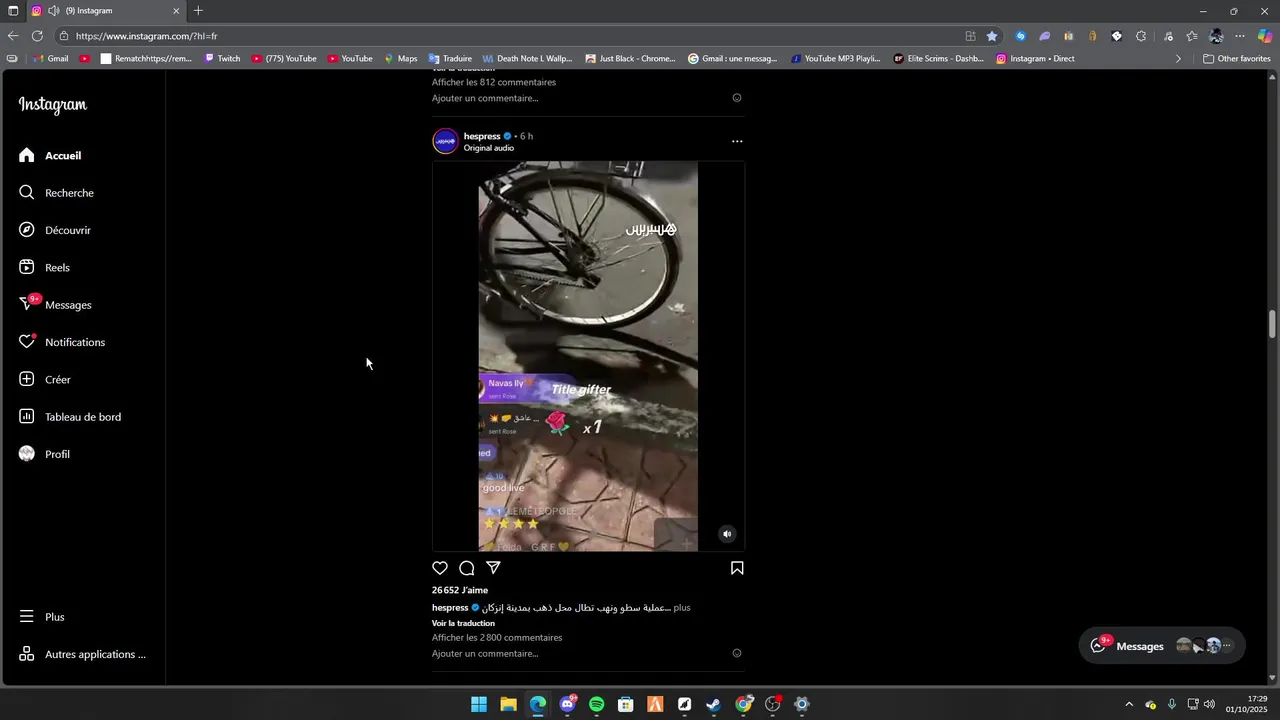
Task: Go to Accueil in the sidebar
Action: coord(63,156)
